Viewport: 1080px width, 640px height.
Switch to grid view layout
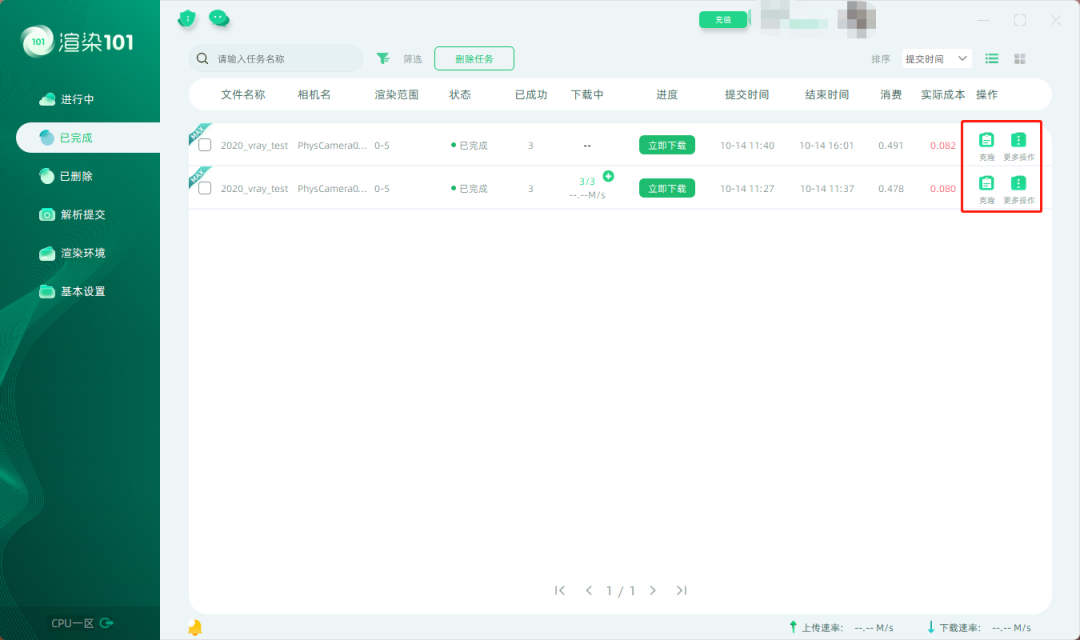click(1019, 58)
